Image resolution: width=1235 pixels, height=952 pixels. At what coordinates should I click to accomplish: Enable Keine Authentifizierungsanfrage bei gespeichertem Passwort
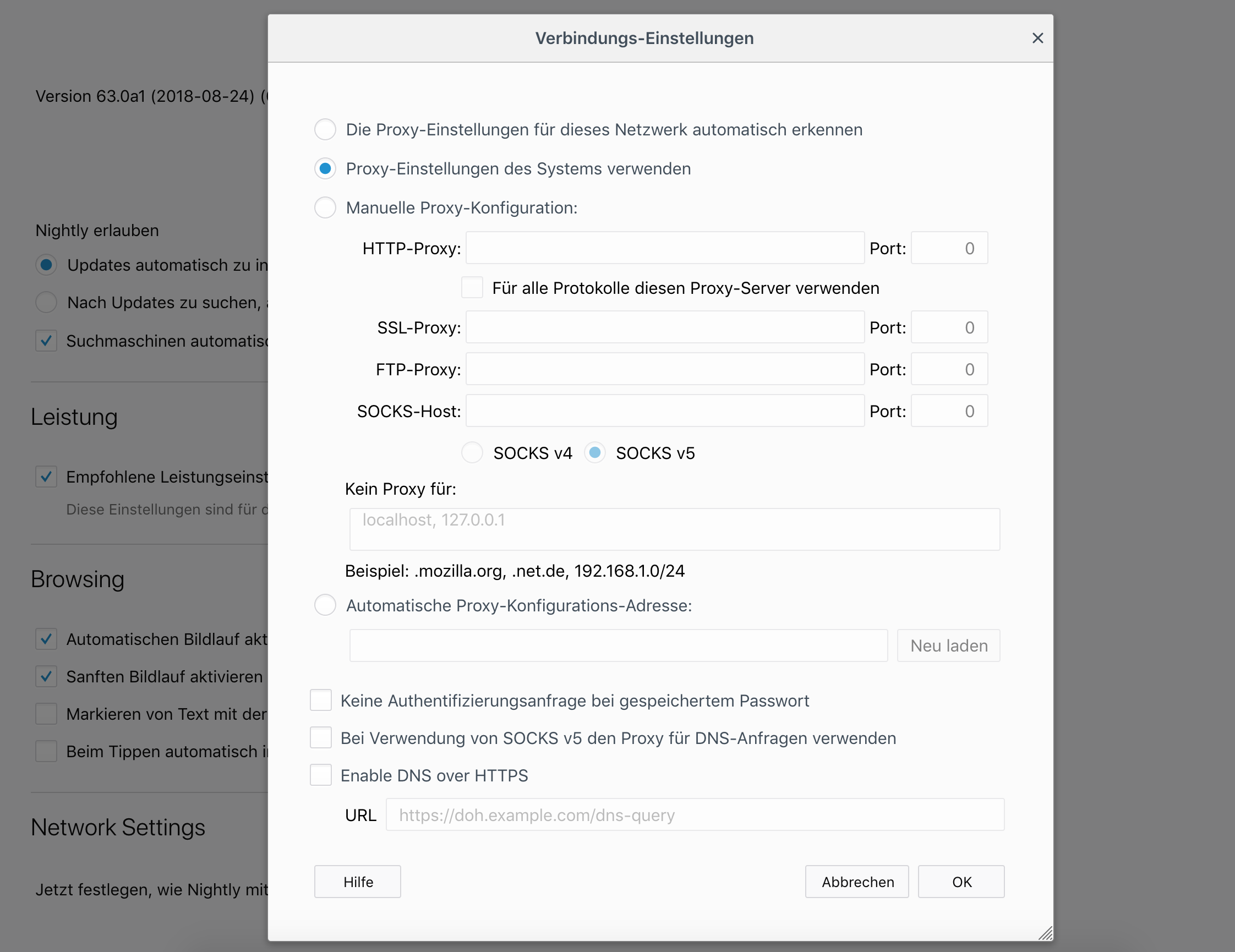click(x=321, y=700)
